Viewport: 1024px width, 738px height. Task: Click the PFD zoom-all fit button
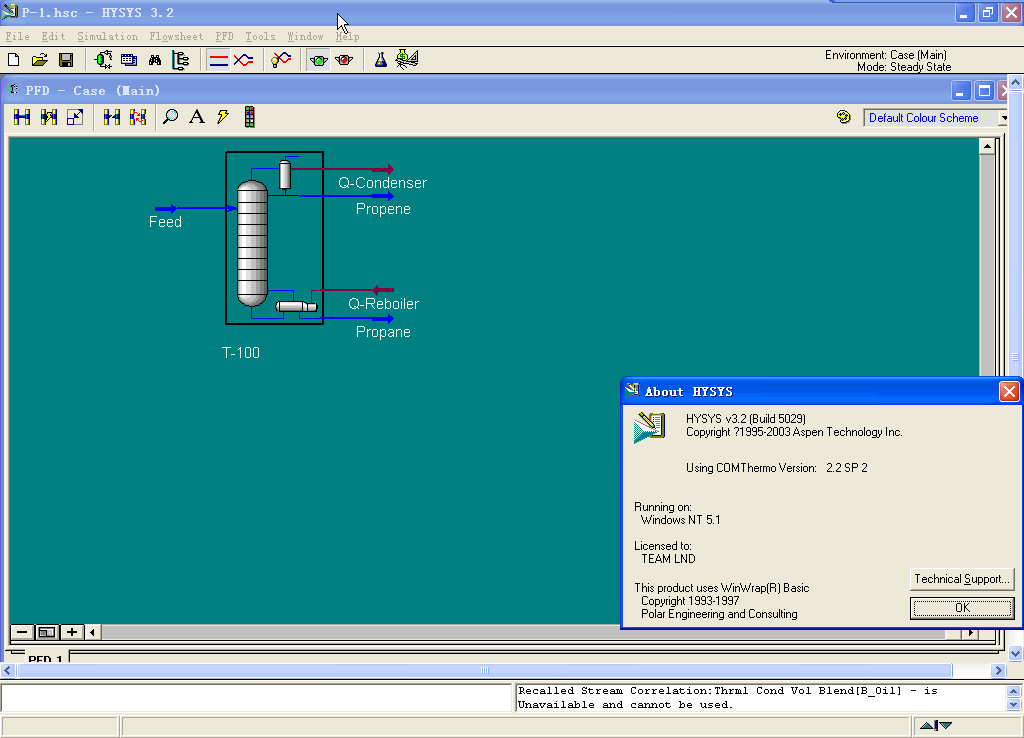point(46,632)
